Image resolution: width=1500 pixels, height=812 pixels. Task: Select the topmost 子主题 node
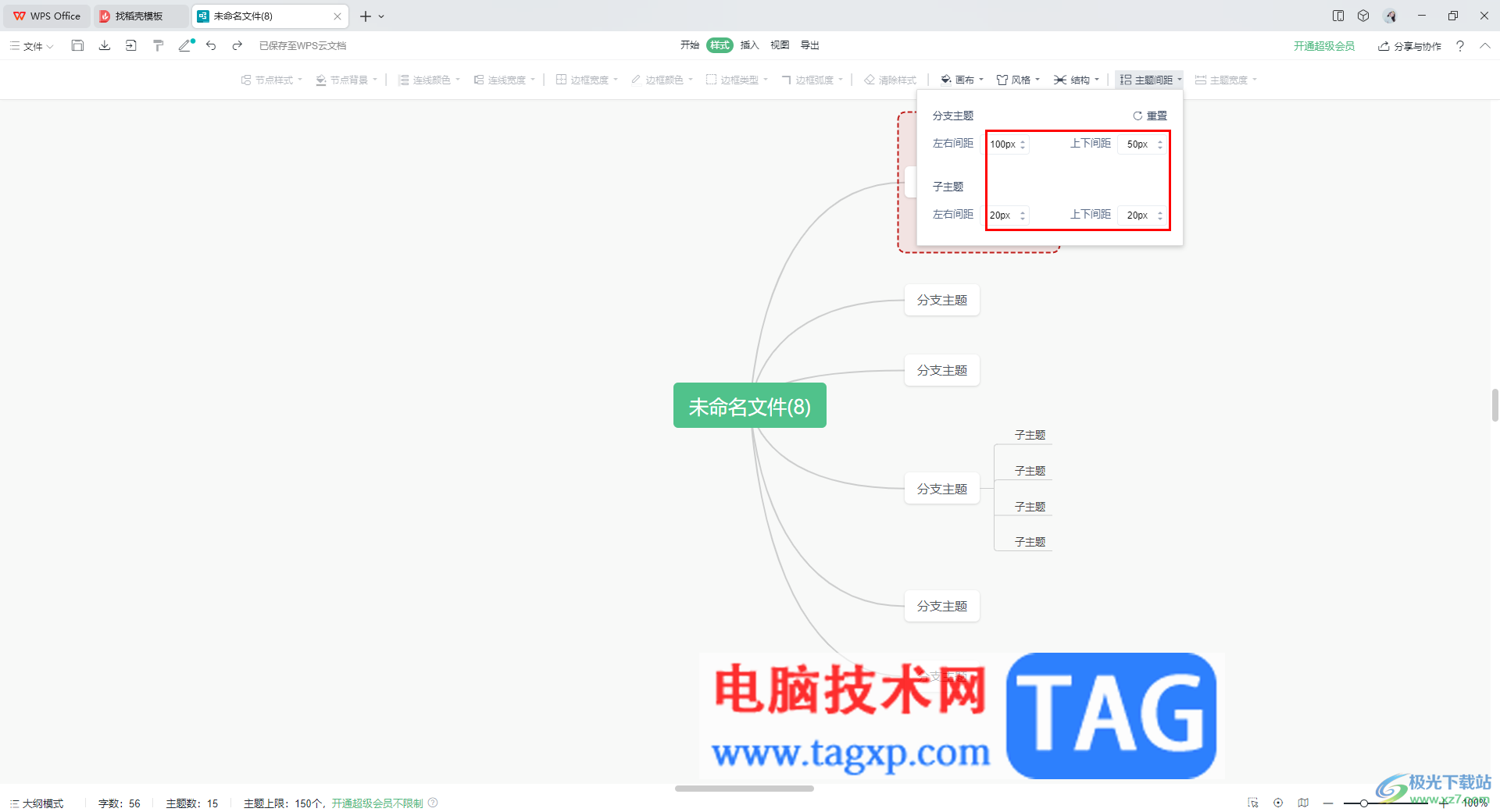[x=1030, y=435]
